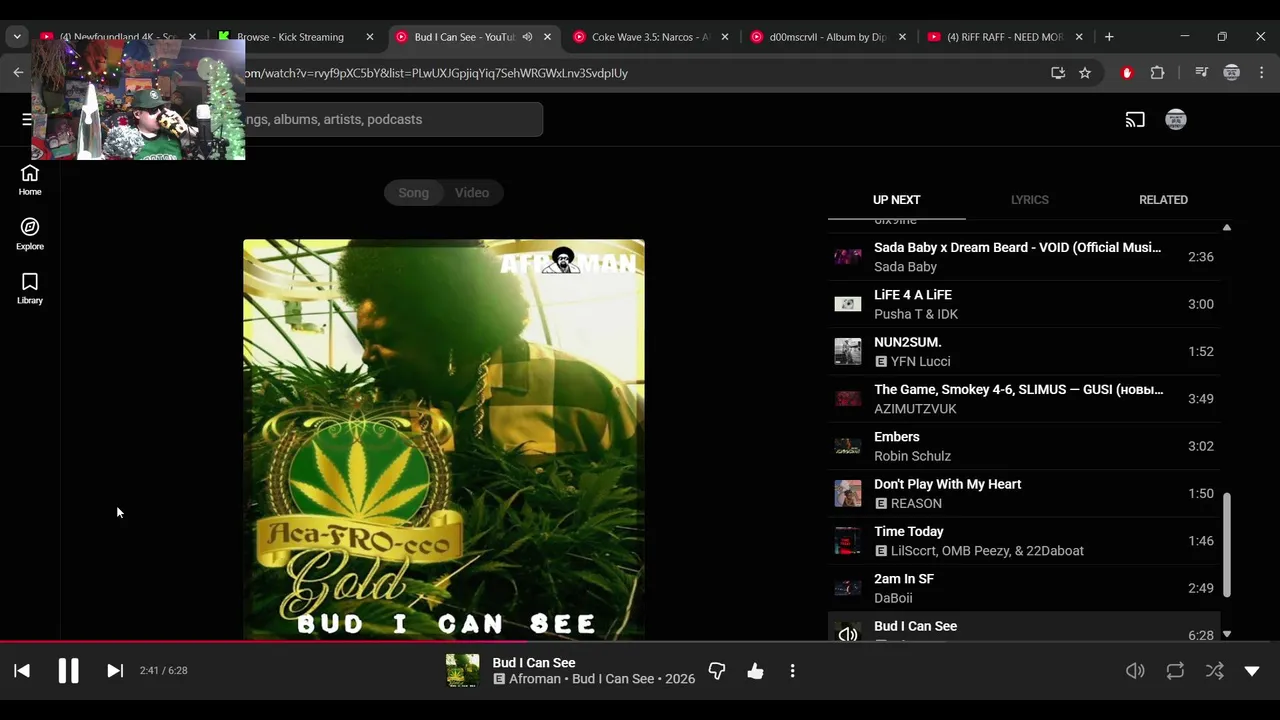Play Time Today from queue

(x=1024, y=541)
